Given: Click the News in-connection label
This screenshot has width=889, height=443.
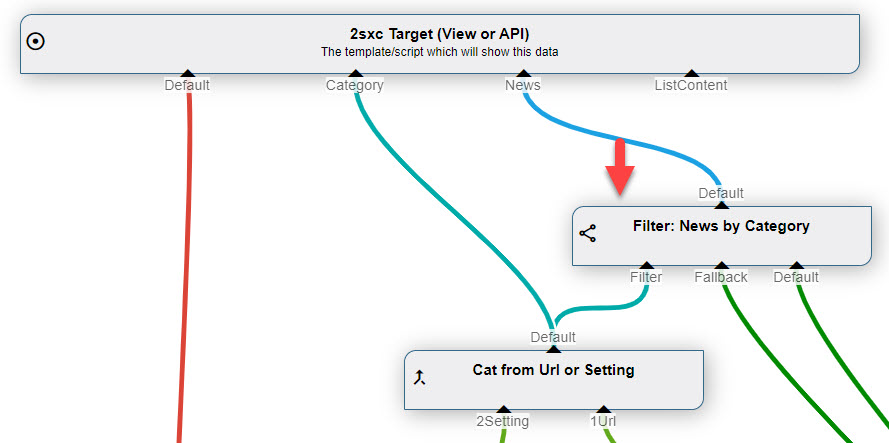Looking at the screenshot, I should (x=523, y=85).
